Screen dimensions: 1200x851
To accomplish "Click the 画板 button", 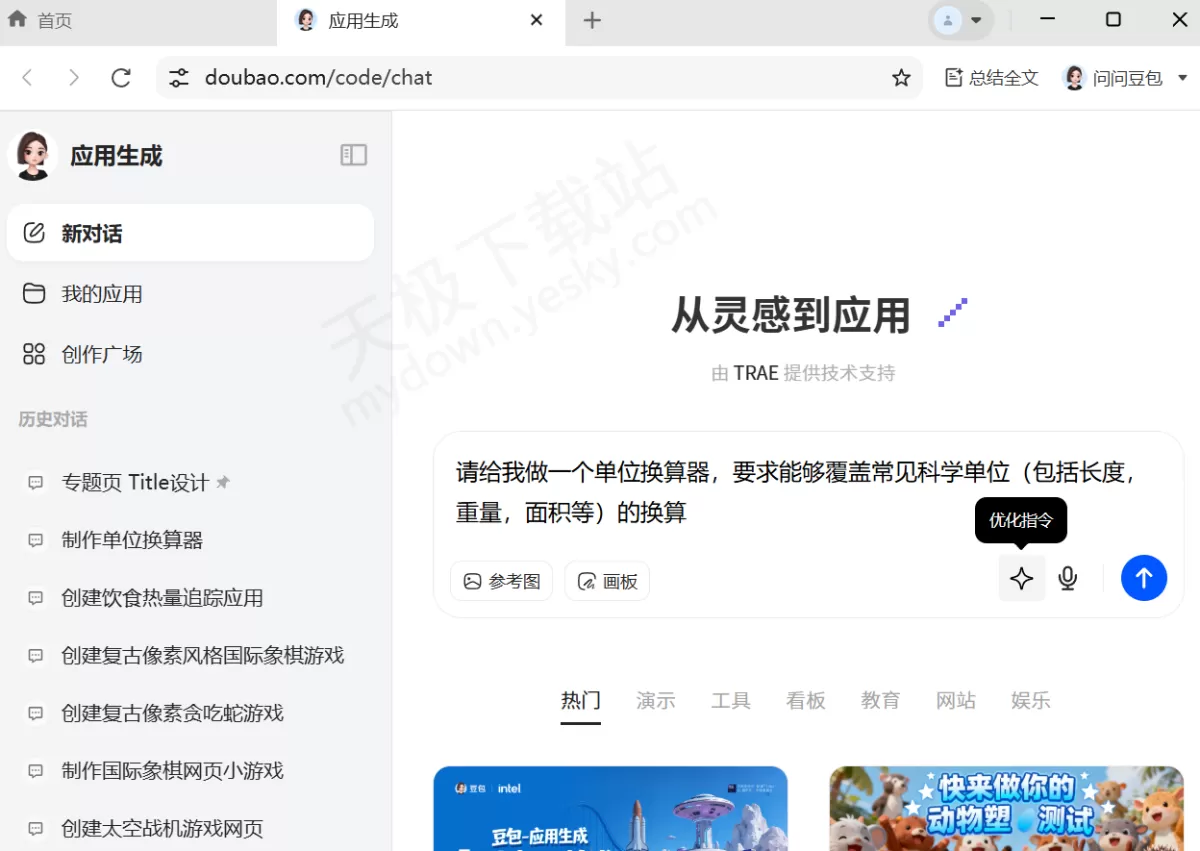I will (607, 581).
